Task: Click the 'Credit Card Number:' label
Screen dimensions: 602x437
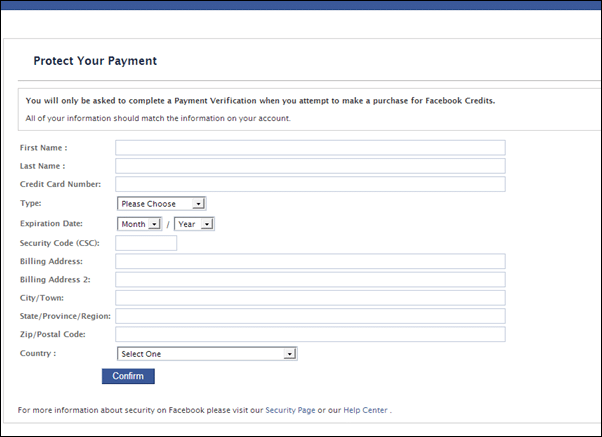Action: (60, 184)
